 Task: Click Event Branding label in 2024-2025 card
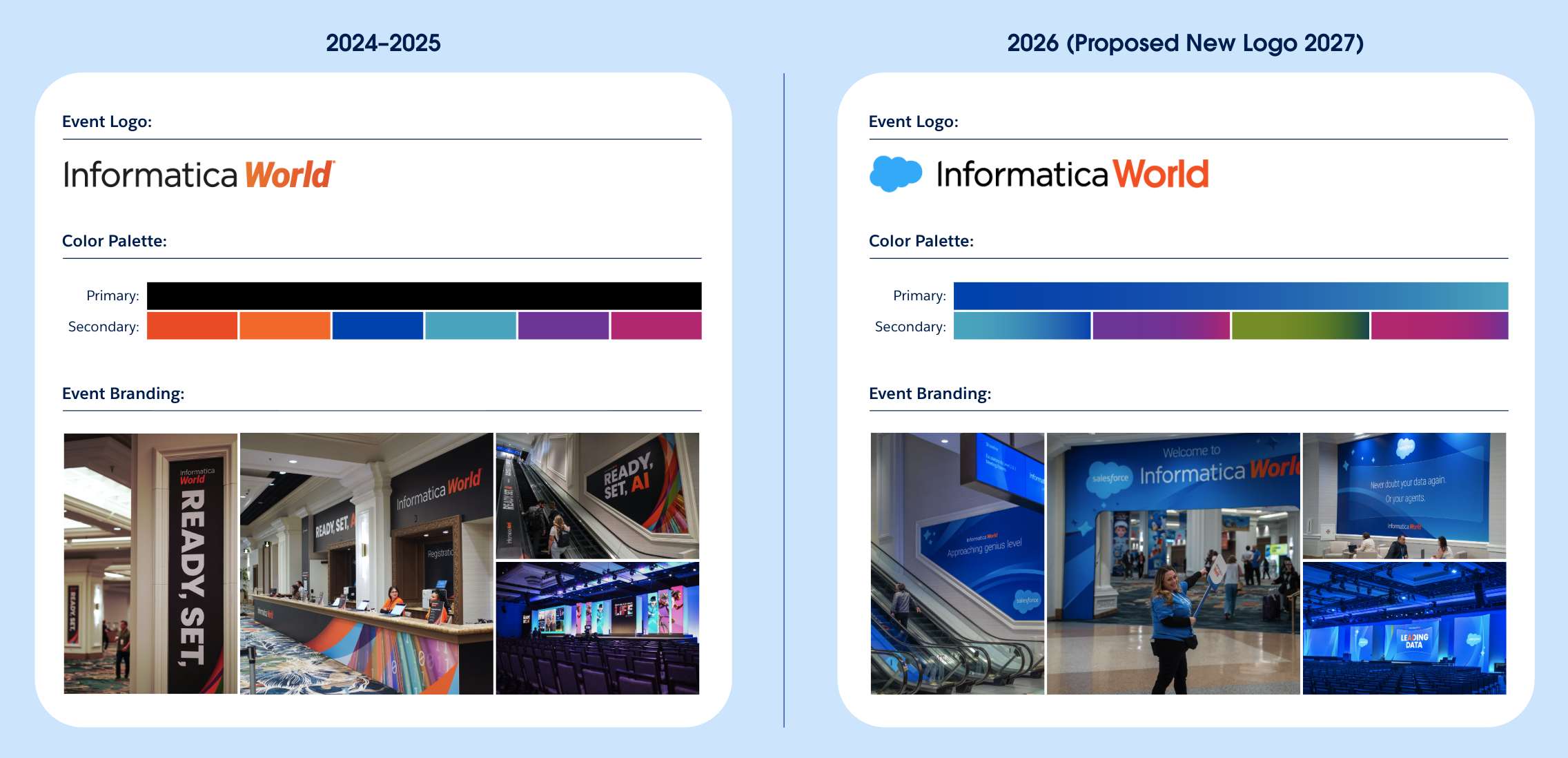(124, 393)
